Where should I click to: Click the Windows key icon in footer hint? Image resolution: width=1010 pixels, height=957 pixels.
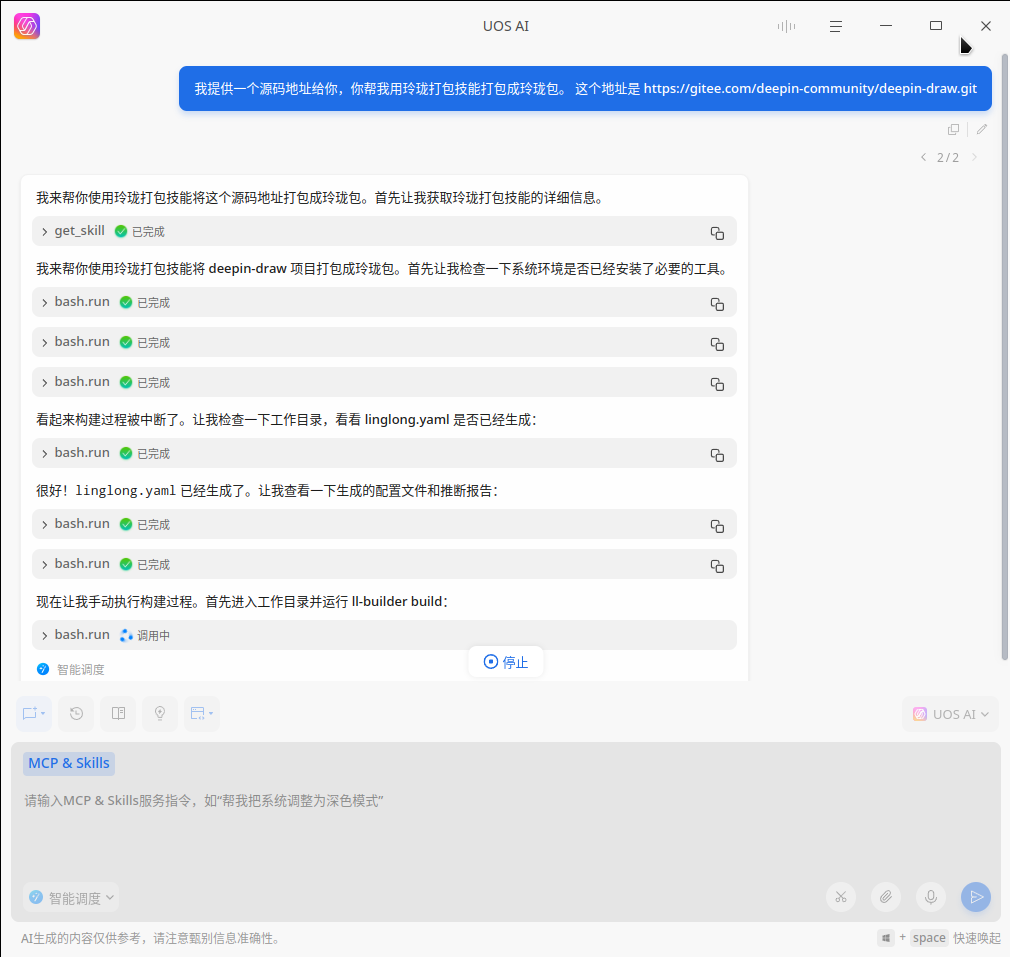(x=886, y=938)
